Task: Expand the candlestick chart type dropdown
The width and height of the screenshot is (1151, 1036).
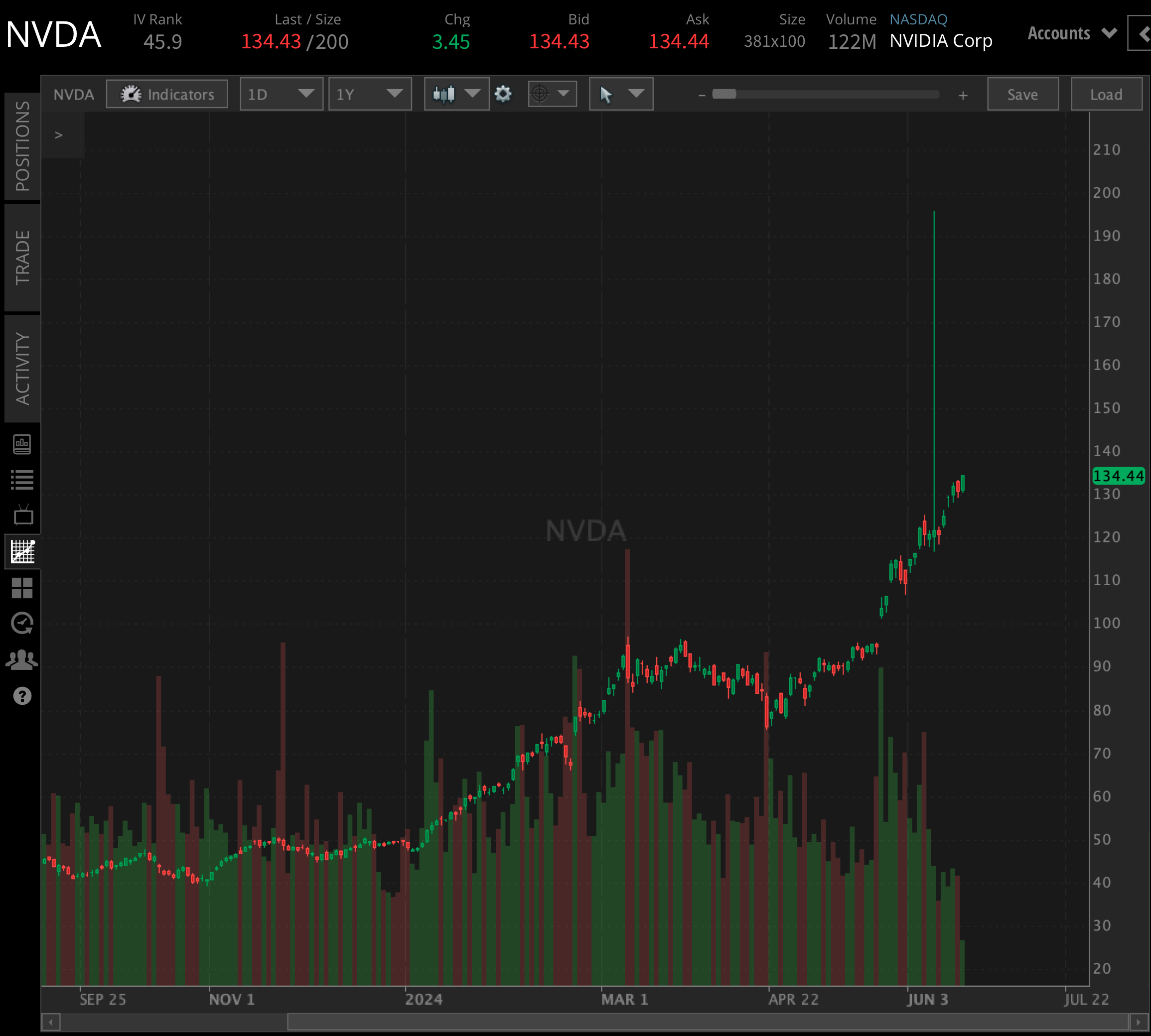Action: (455, 94)
